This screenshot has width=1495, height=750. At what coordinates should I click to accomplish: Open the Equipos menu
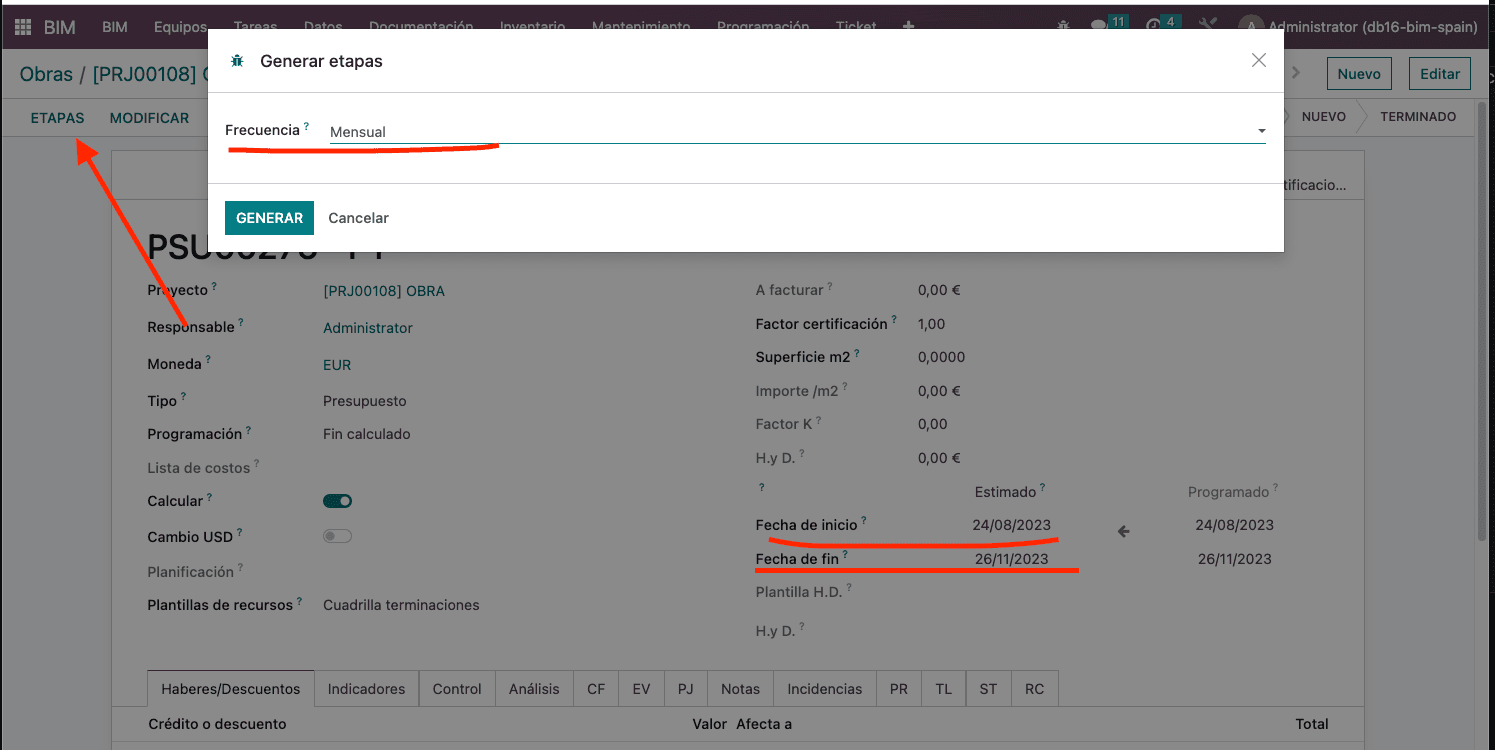point(180,27)
